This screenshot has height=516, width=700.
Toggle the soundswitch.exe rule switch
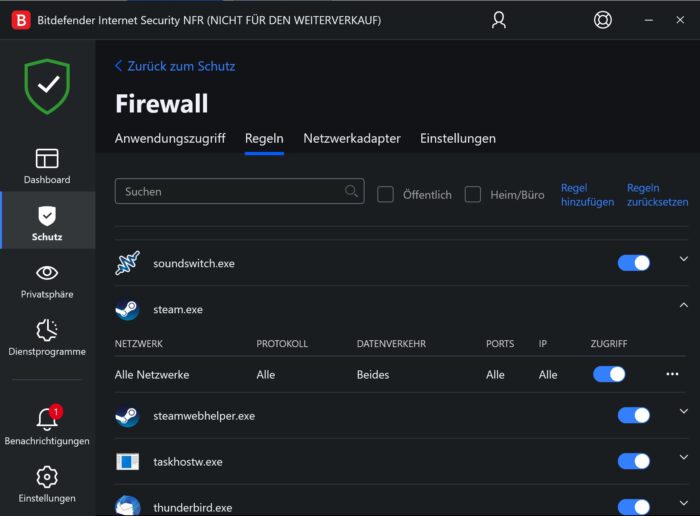click(x=633, y=263)
